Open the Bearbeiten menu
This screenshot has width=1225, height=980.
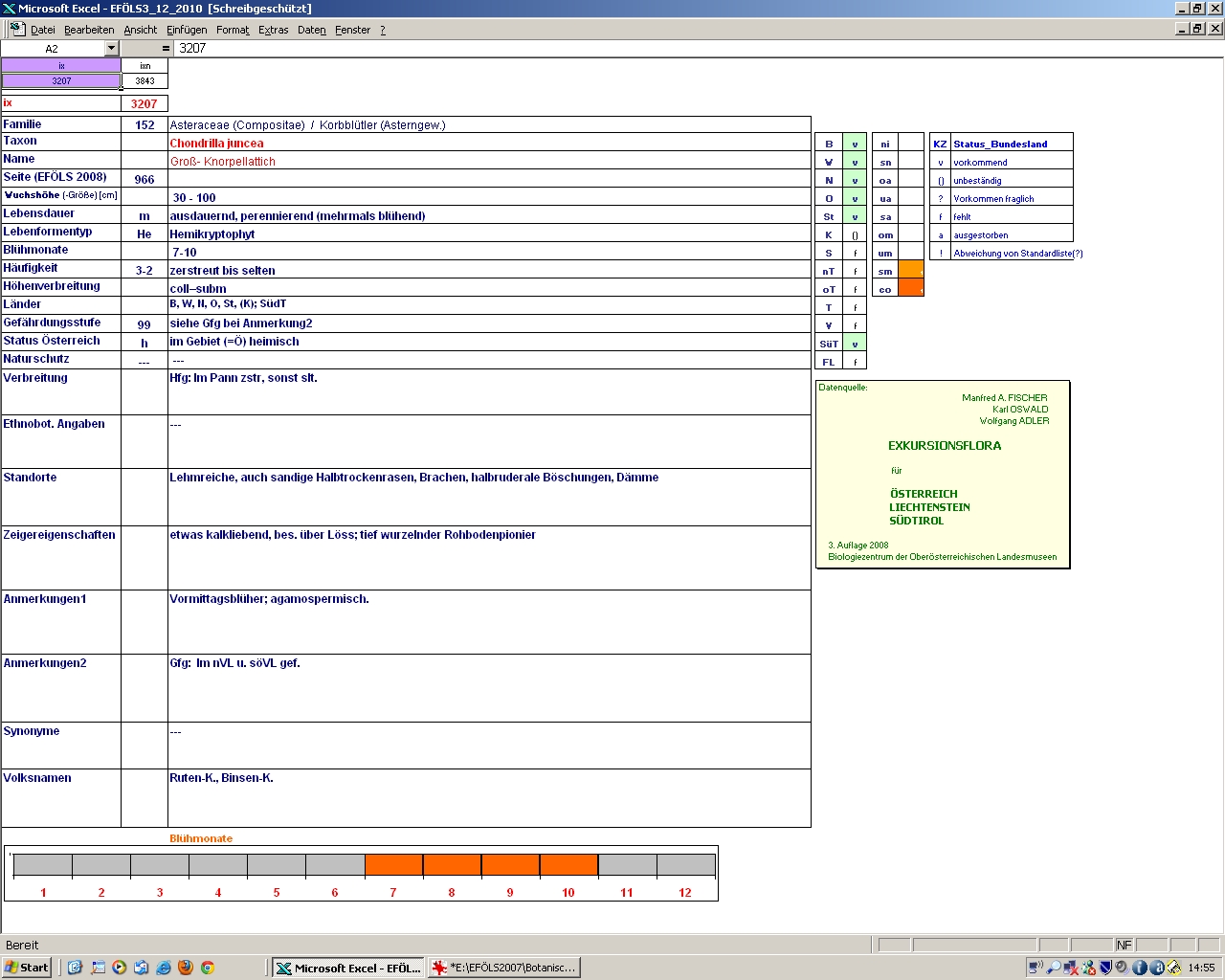point(89,30)
